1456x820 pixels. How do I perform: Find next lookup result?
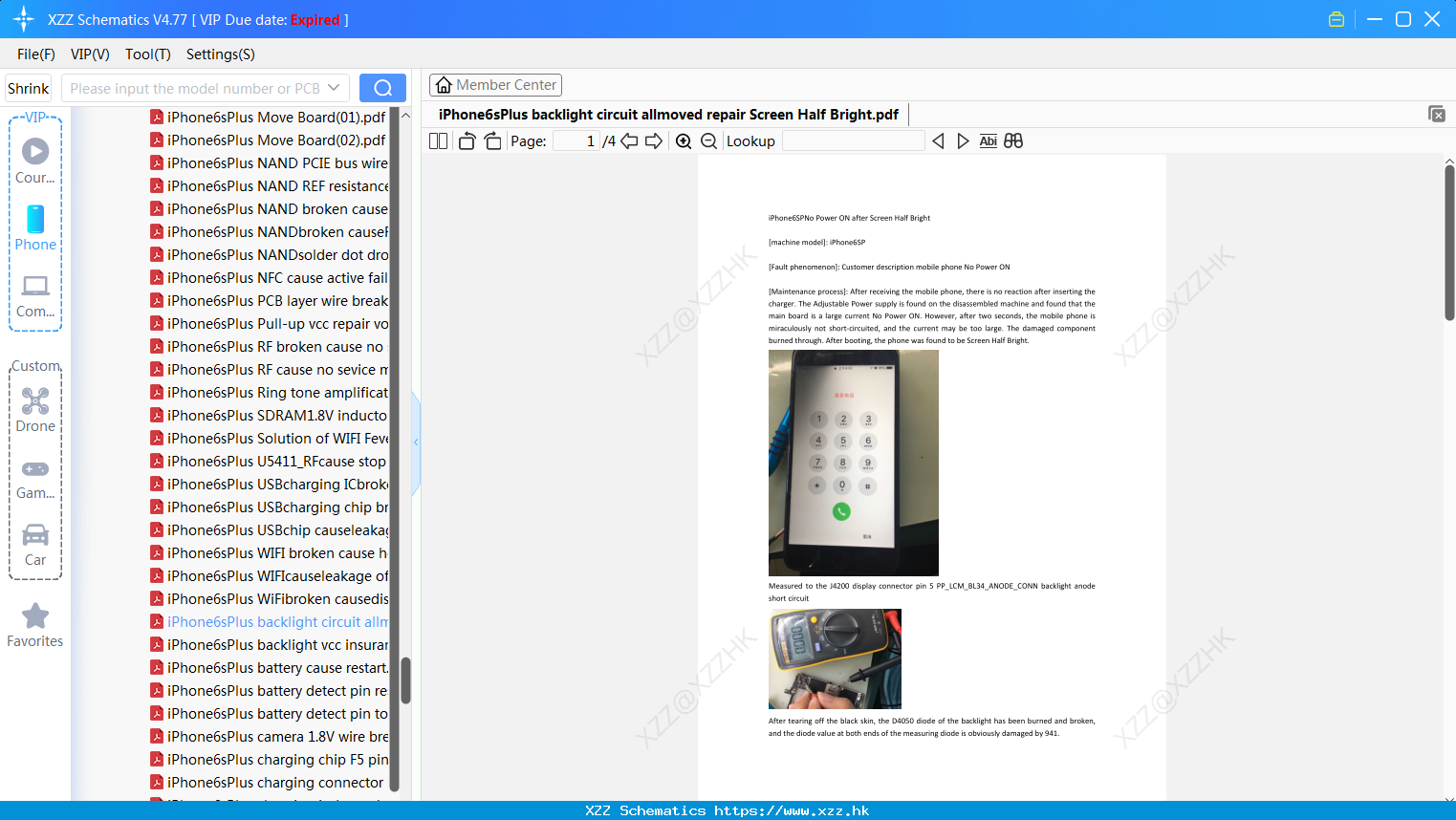[963, 140]
